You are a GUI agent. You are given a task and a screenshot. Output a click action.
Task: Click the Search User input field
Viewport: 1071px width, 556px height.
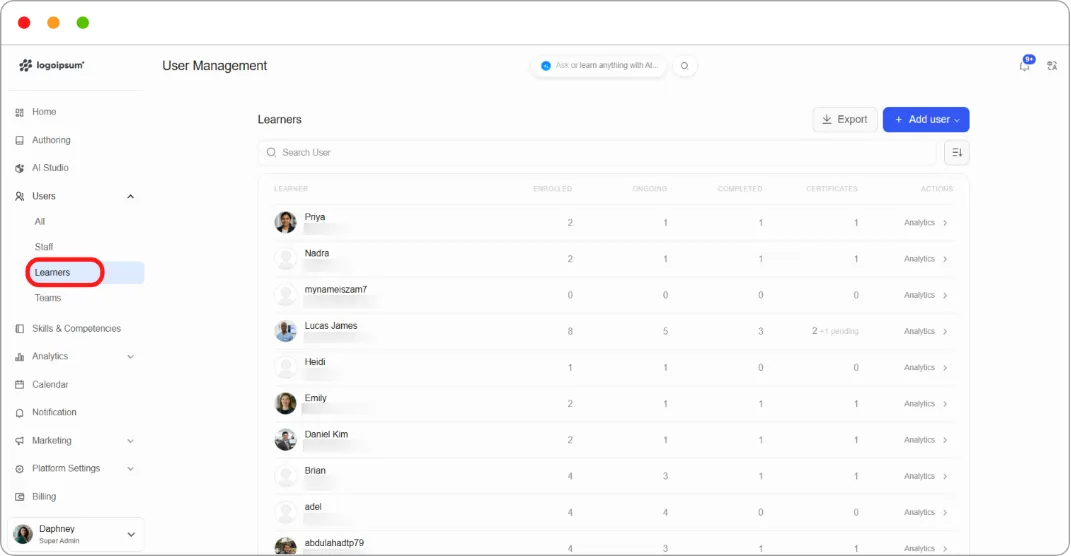tap(597, 152)
